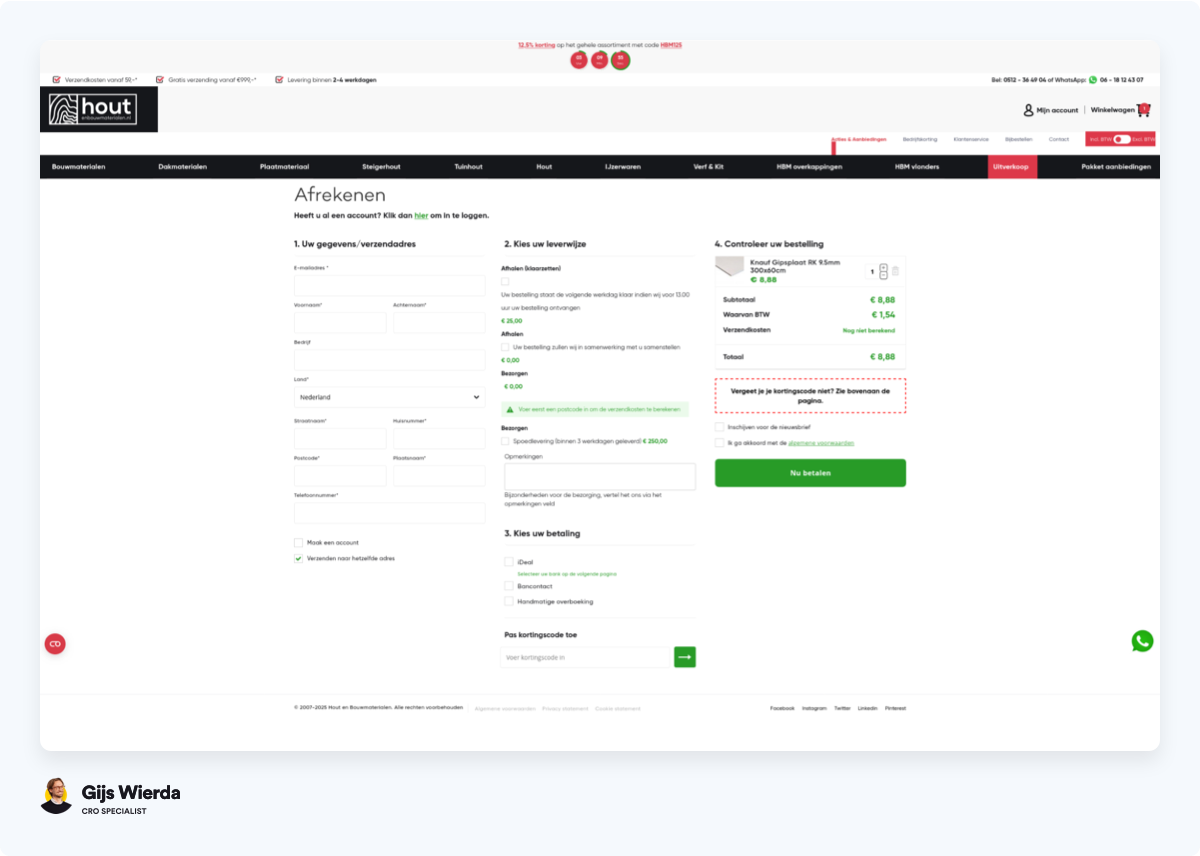The image size is (1200, 856).
Task: Open the shopping cart icon
Action: pyautogui.click(x=1143, y=110)
